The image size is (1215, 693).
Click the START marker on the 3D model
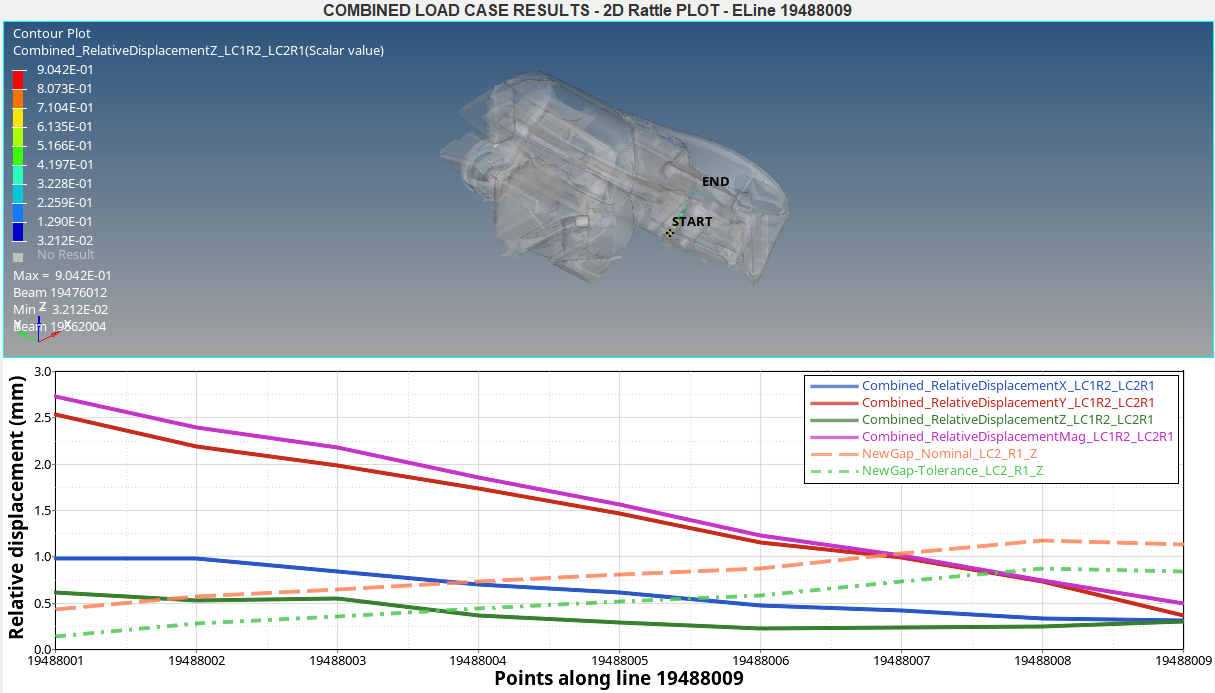click(691, 221)
